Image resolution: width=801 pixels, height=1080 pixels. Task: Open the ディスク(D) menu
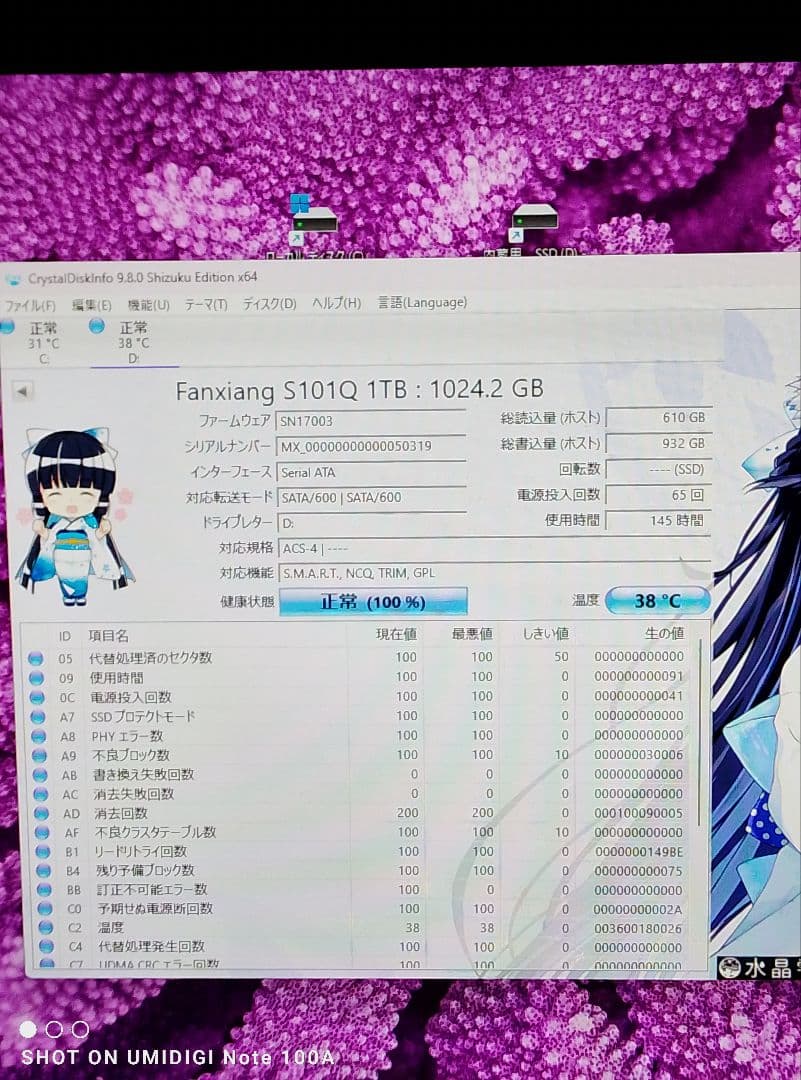(x=269, y=303)
